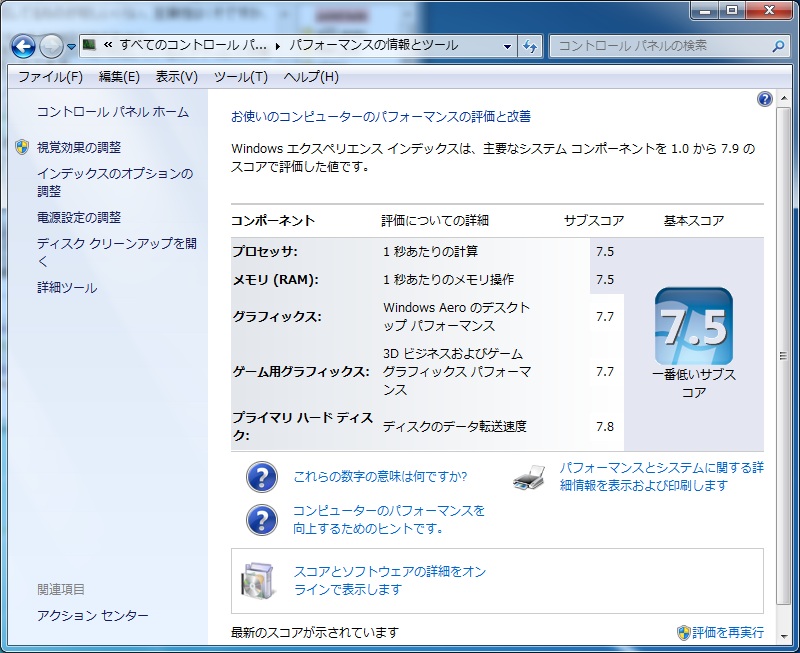The height and width of the screenshot is (653, 800).
Task: Click question icon beside これらの数字の意味は何ですか
Action: [261, 478]
